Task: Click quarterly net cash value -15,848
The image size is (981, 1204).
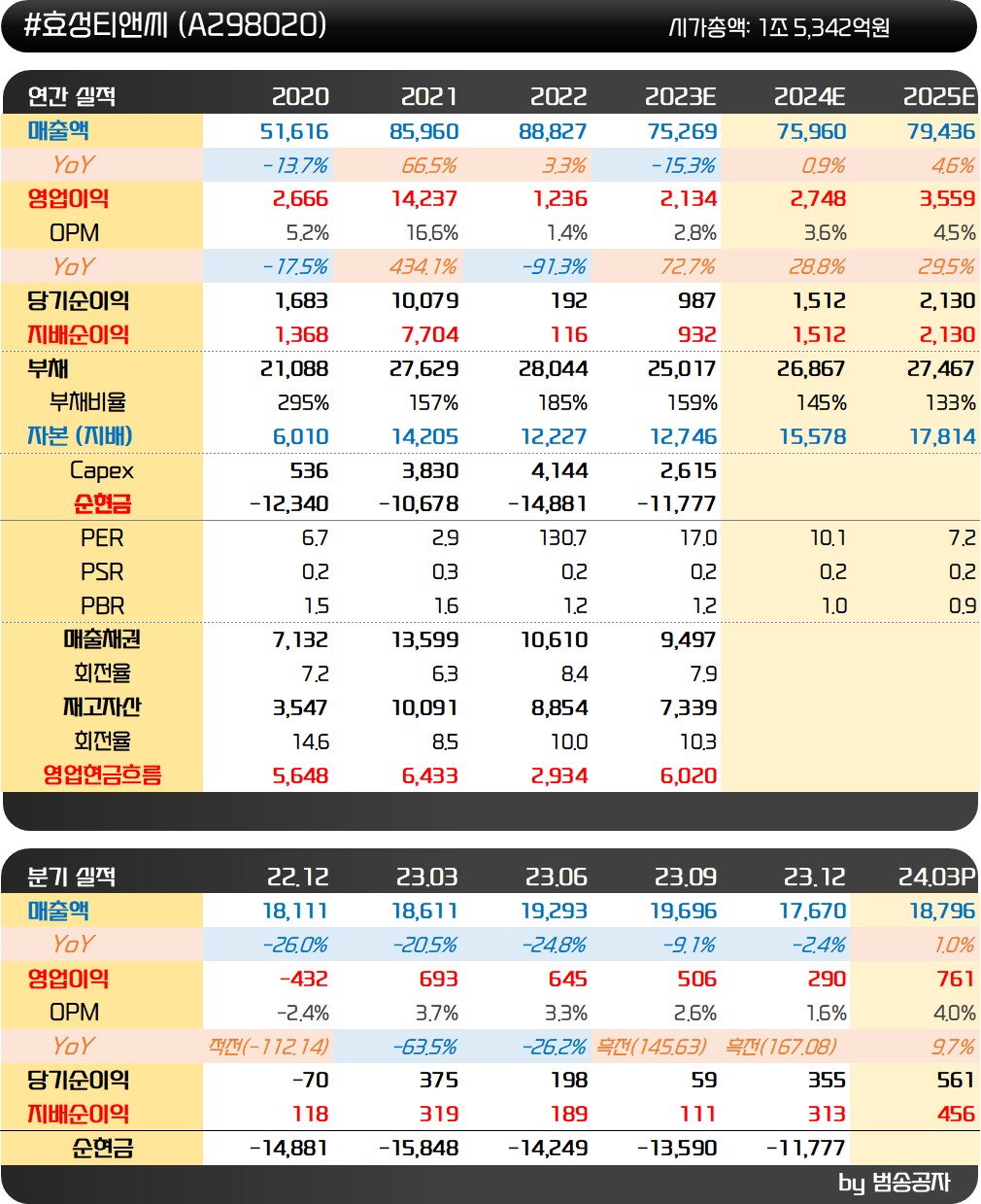Action: pos(419,1149)
